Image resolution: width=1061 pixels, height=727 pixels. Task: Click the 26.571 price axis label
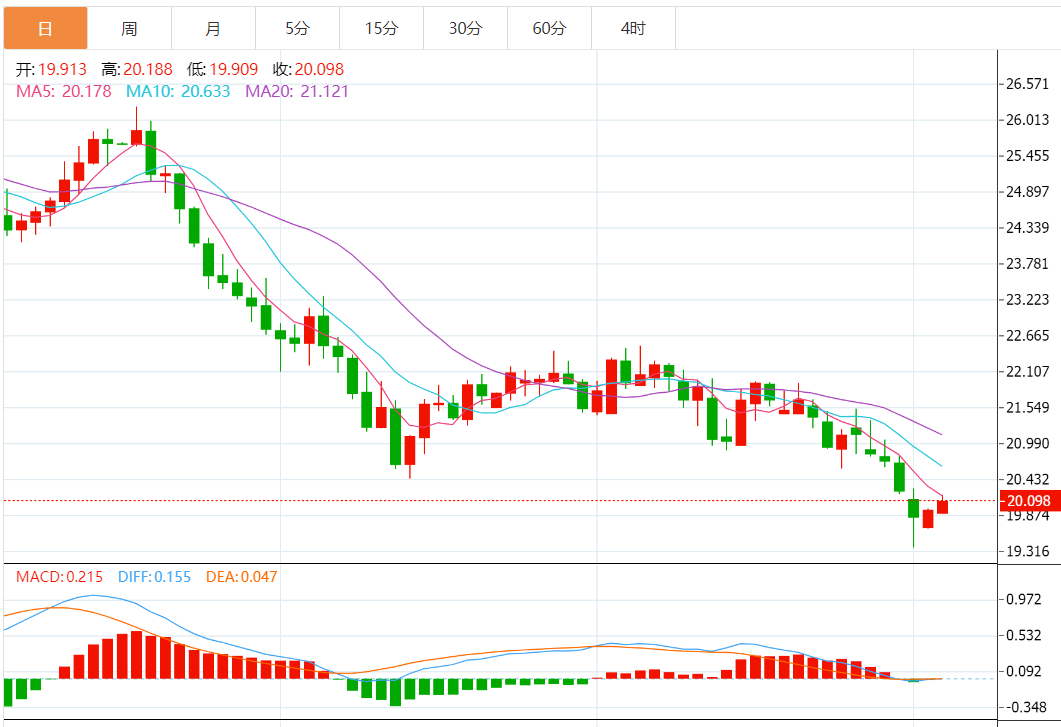pyautogui.click(x=1027, y=84)
